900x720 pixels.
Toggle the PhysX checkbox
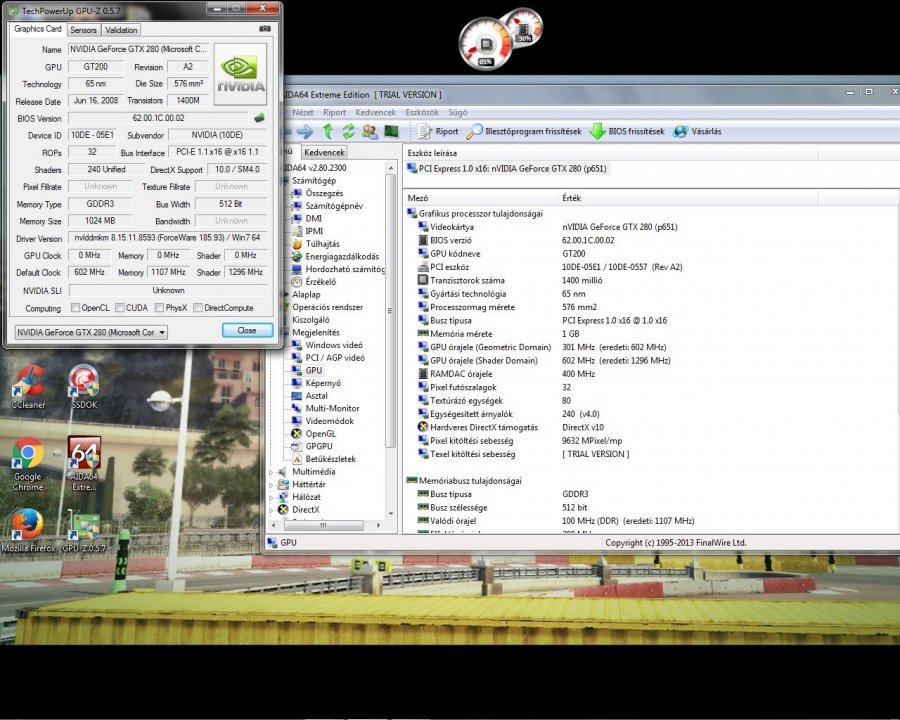tap(160, 308)
